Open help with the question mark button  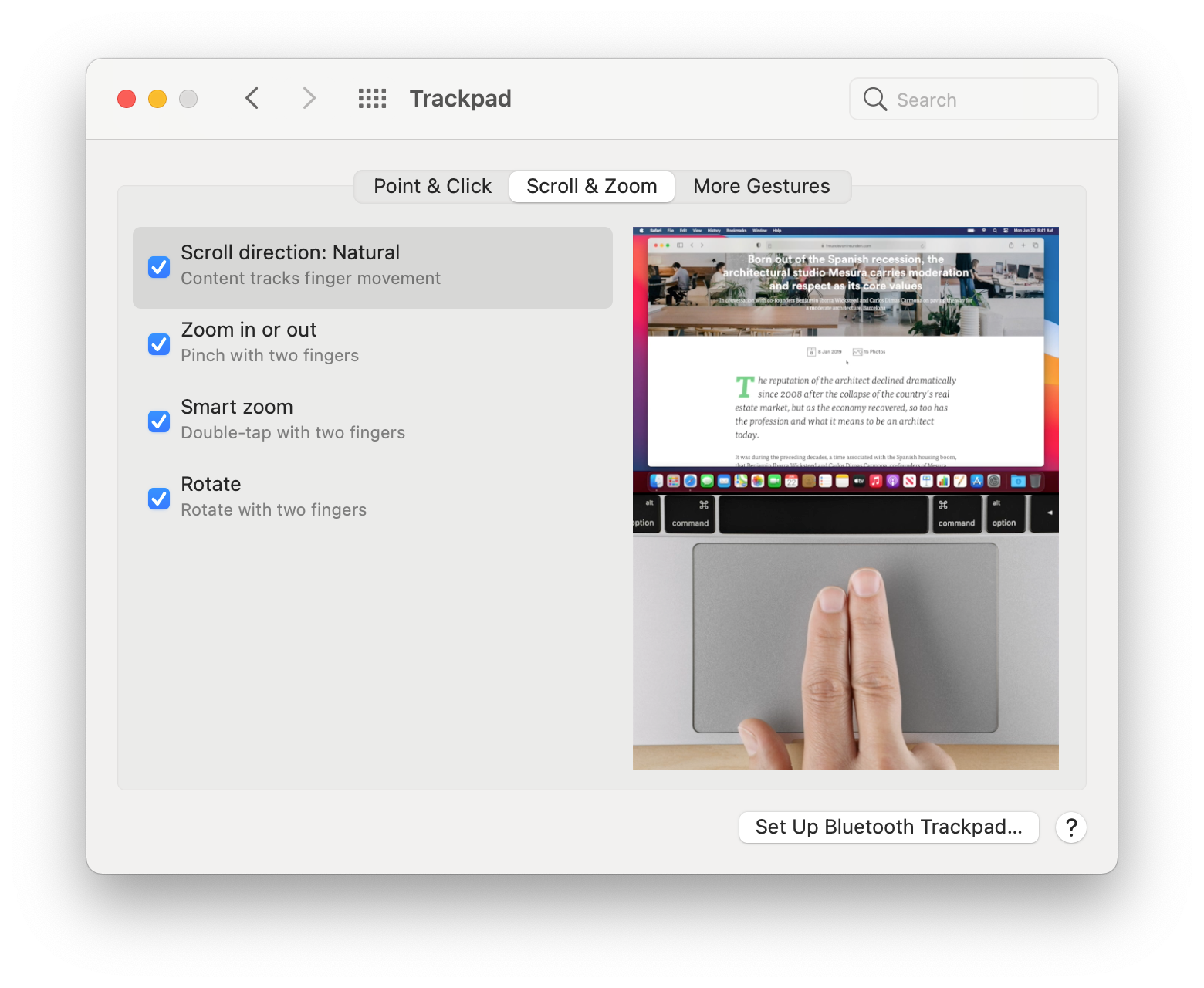click(x=1071, y=827)
